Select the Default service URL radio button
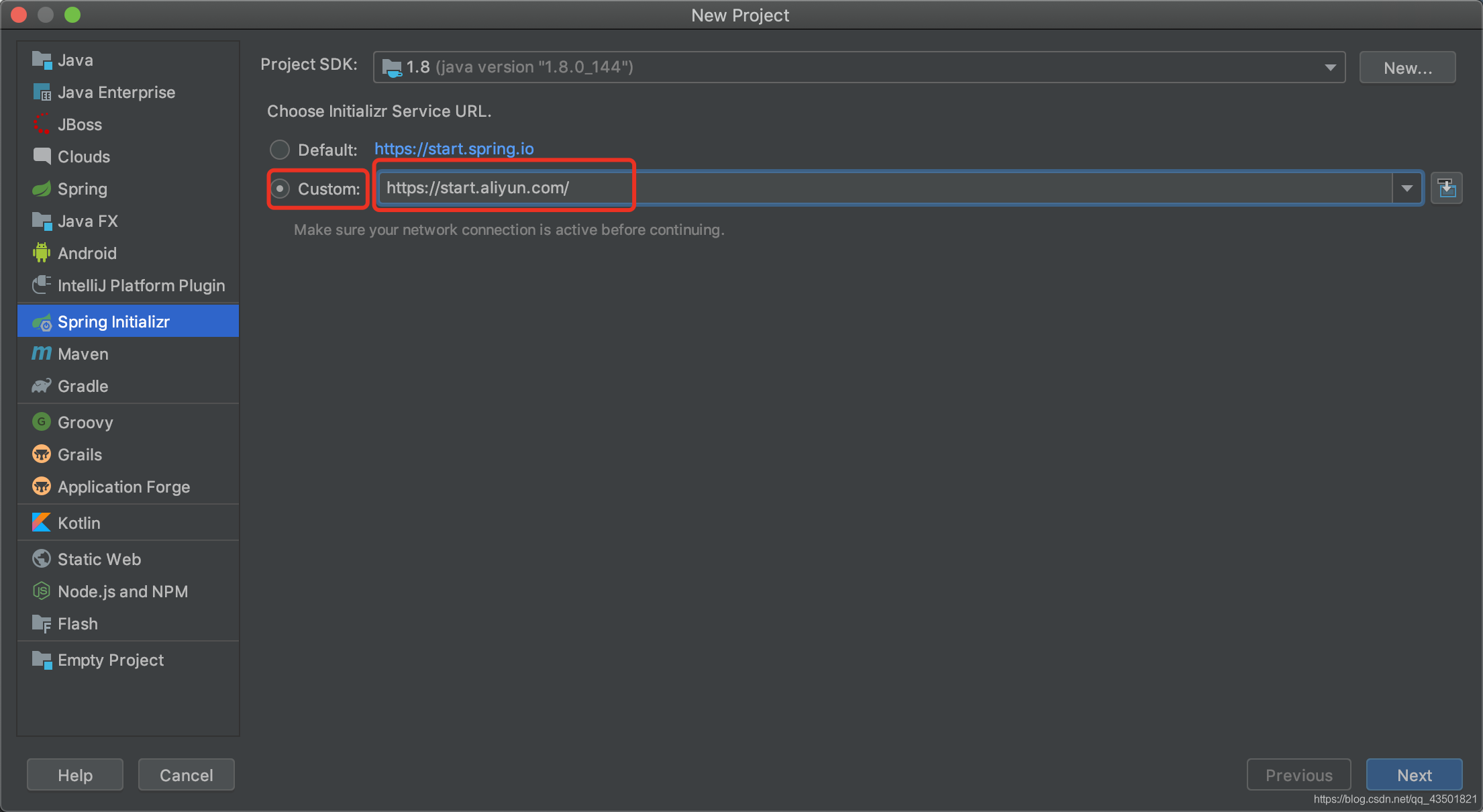Screen dimensions: 1483x812 280,150
